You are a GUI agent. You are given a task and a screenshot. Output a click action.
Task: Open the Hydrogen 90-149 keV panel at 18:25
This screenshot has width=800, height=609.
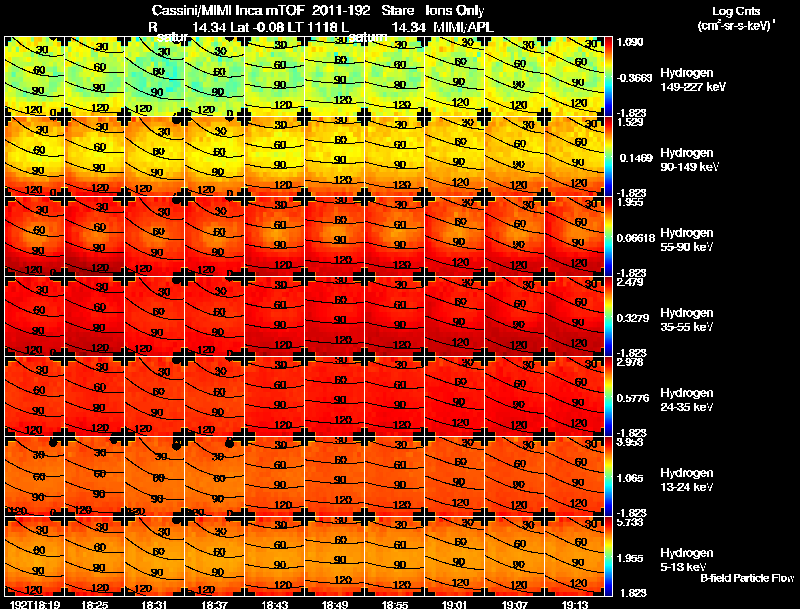click(94, 156)
